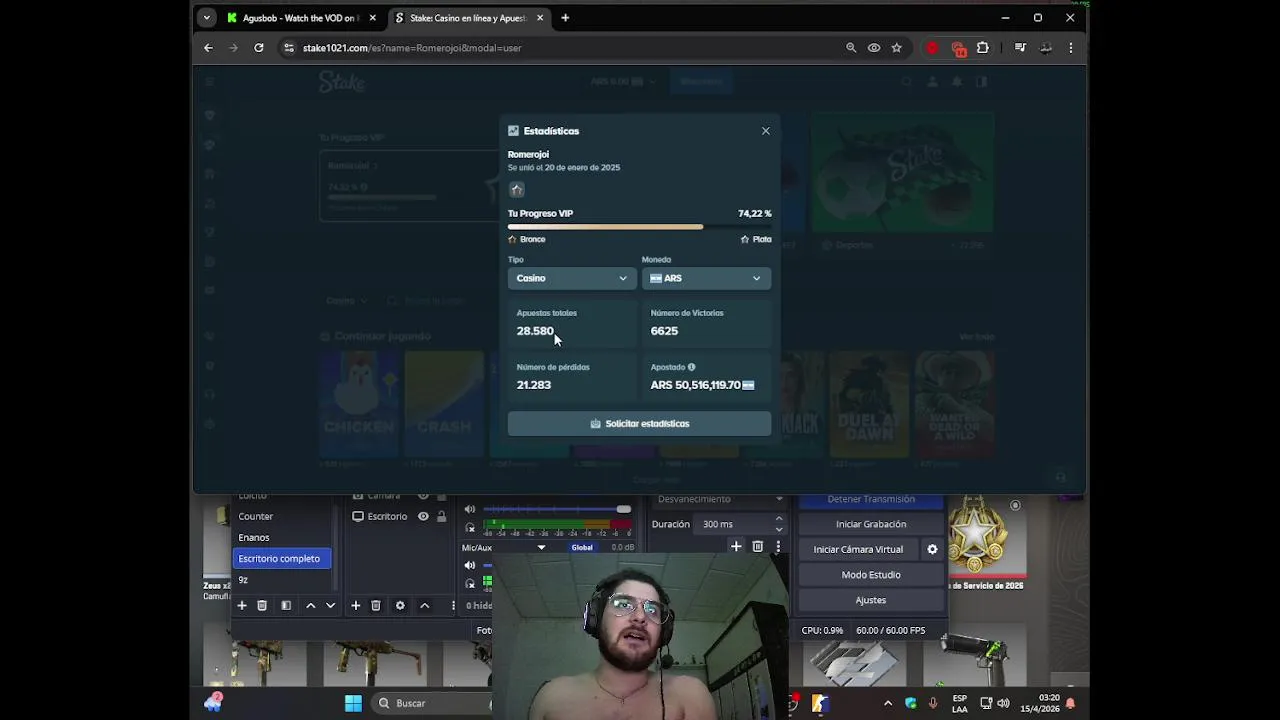Screen dimensions: 1280x720
Task: Open the Moneda dropdown set to ARS
Action: (706, 278)
